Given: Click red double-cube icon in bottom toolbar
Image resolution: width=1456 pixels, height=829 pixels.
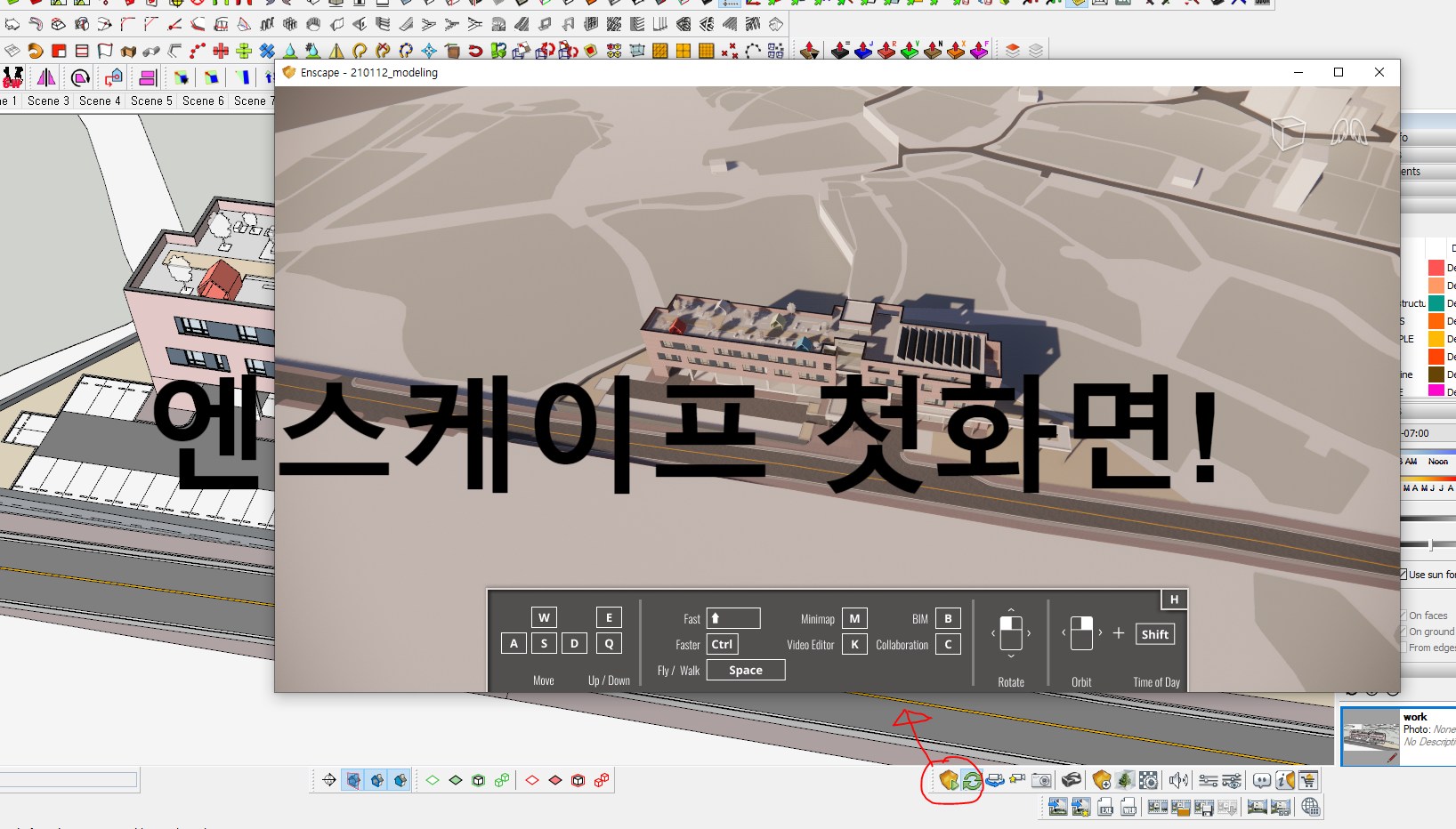Looking at the screenshot, I should (602, 780).
